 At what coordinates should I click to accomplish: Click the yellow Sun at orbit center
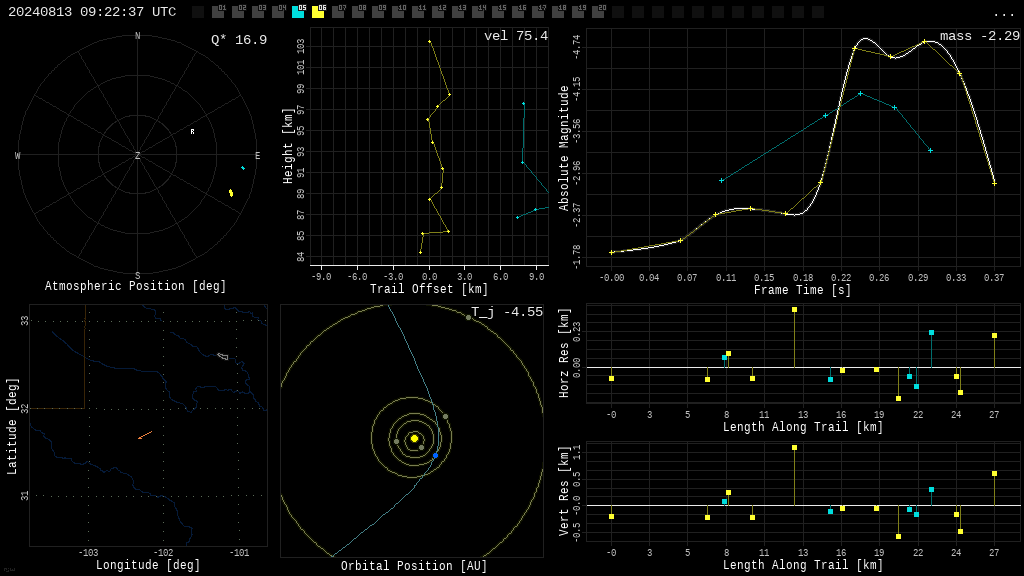click(414, 439)
